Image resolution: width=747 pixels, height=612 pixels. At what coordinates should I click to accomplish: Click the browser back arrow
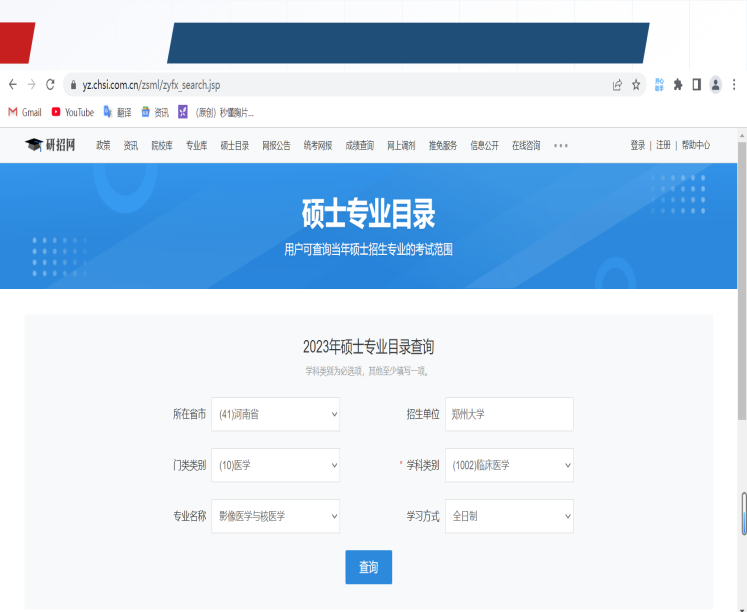click(13, 85)
